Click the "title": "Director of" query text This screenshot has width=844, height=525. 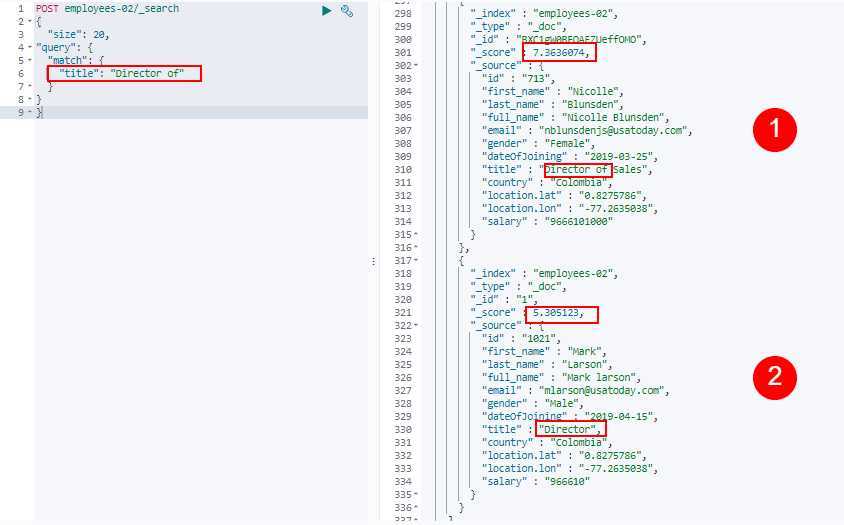click(x=122, y=73)
